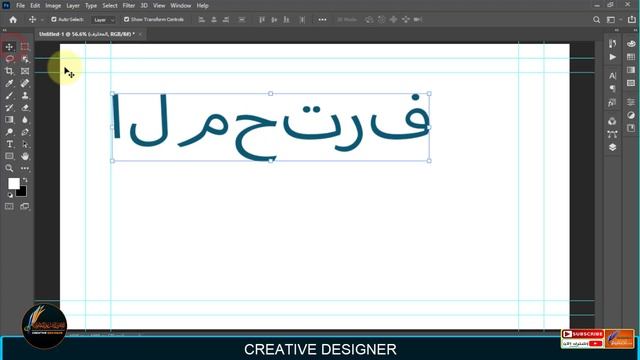The image size is (640, 360).
Task: Select the Rectangular Marquee tool
Action: coord(25,47)
